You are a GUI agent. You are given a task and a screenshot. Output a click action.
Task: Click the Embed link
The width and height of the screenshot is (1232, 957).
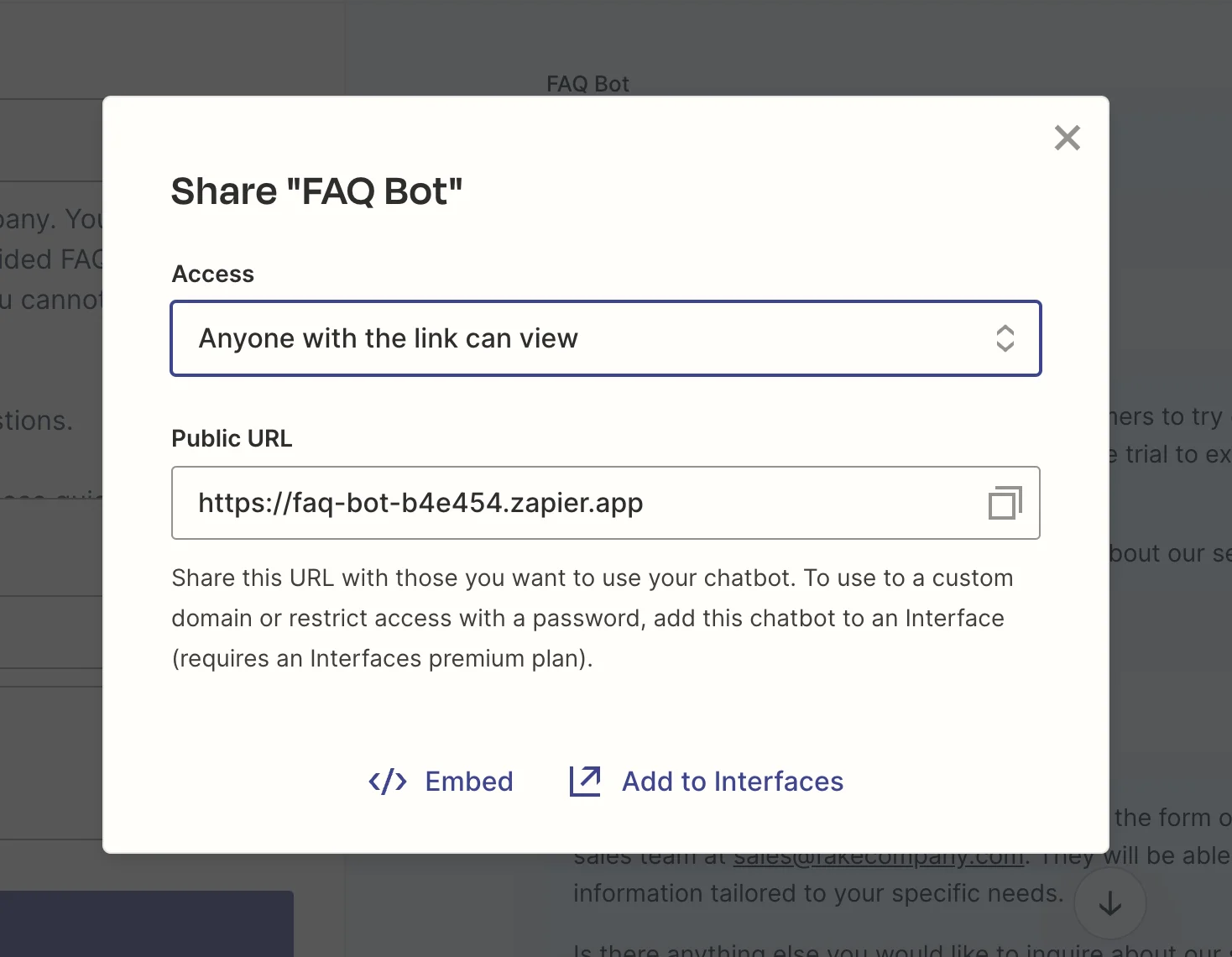[x=441, y=782]
